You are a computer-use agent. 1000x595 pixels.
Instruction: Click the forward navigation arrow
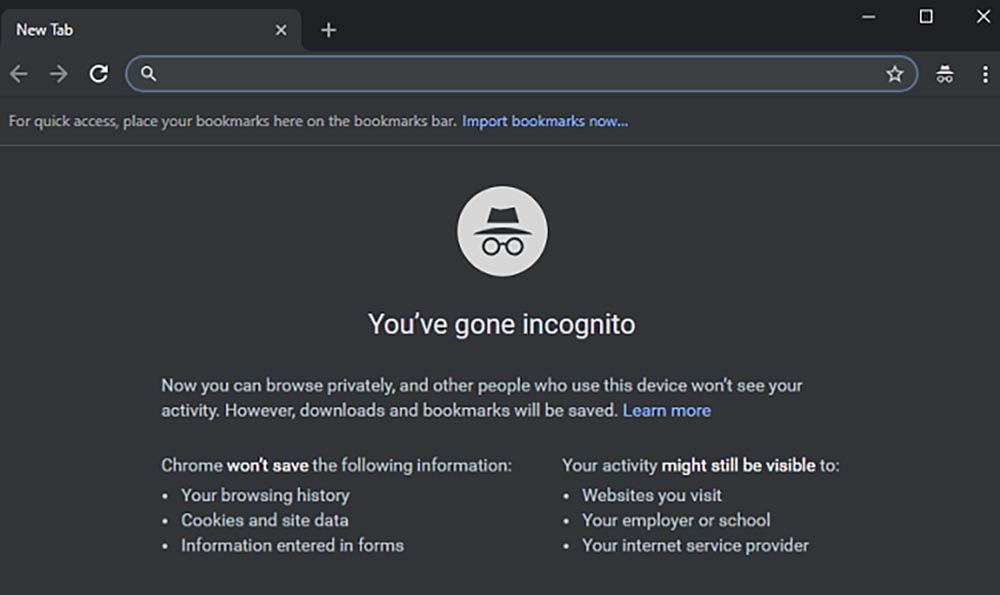pyautogui.click(x=58, y=74)
